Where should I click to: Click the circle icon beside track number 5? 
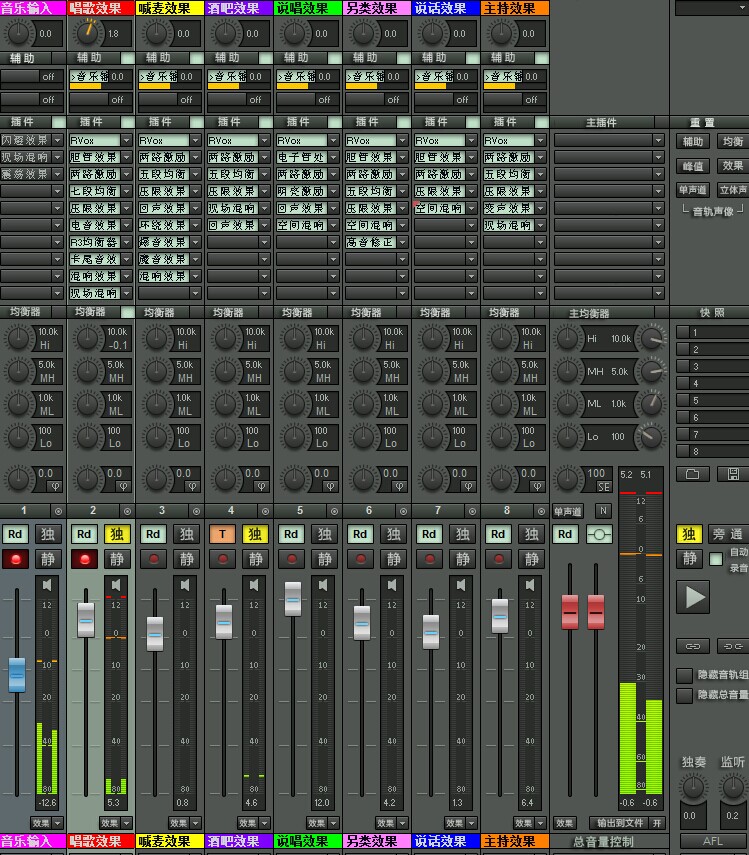pyautogui.click(x=334, y=511)
